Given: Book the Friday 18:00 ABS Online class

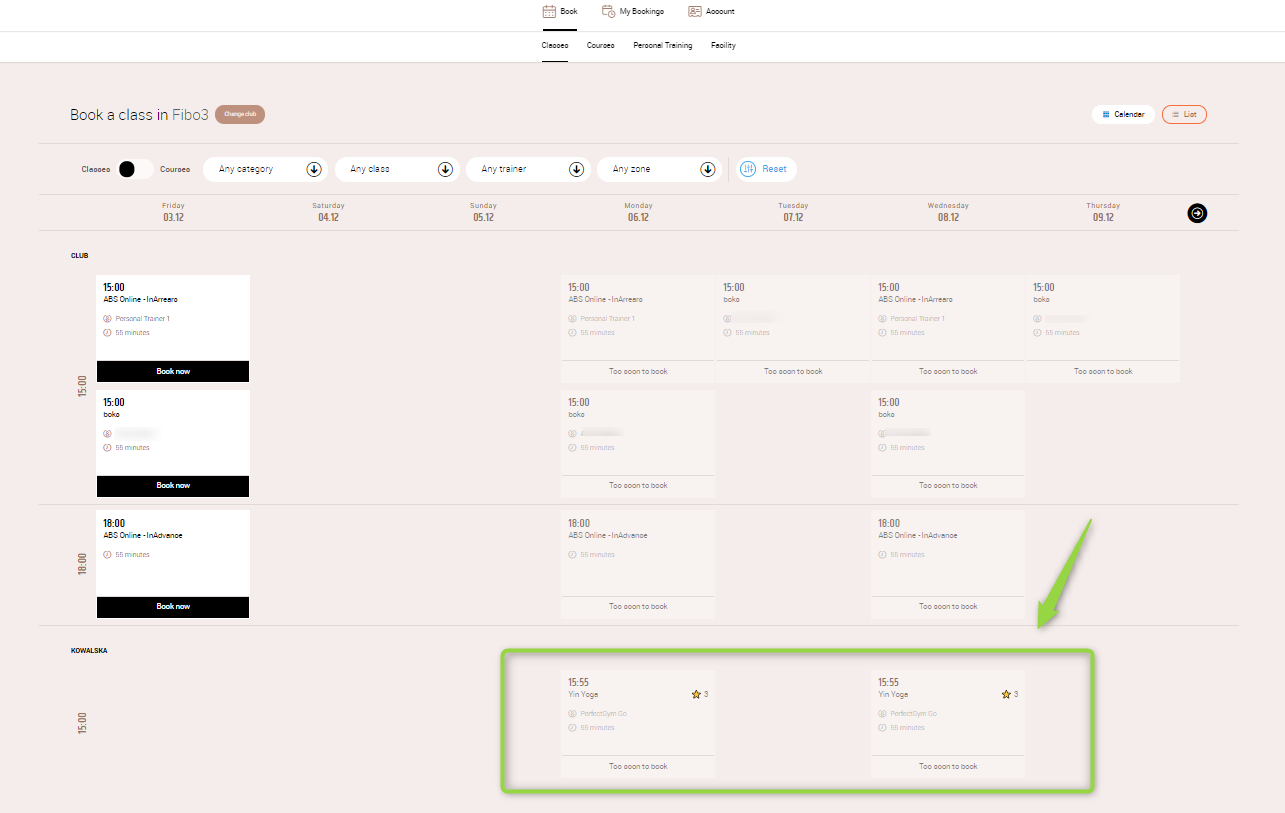Looking at the screenshot, I should click(x=173, y=607).
